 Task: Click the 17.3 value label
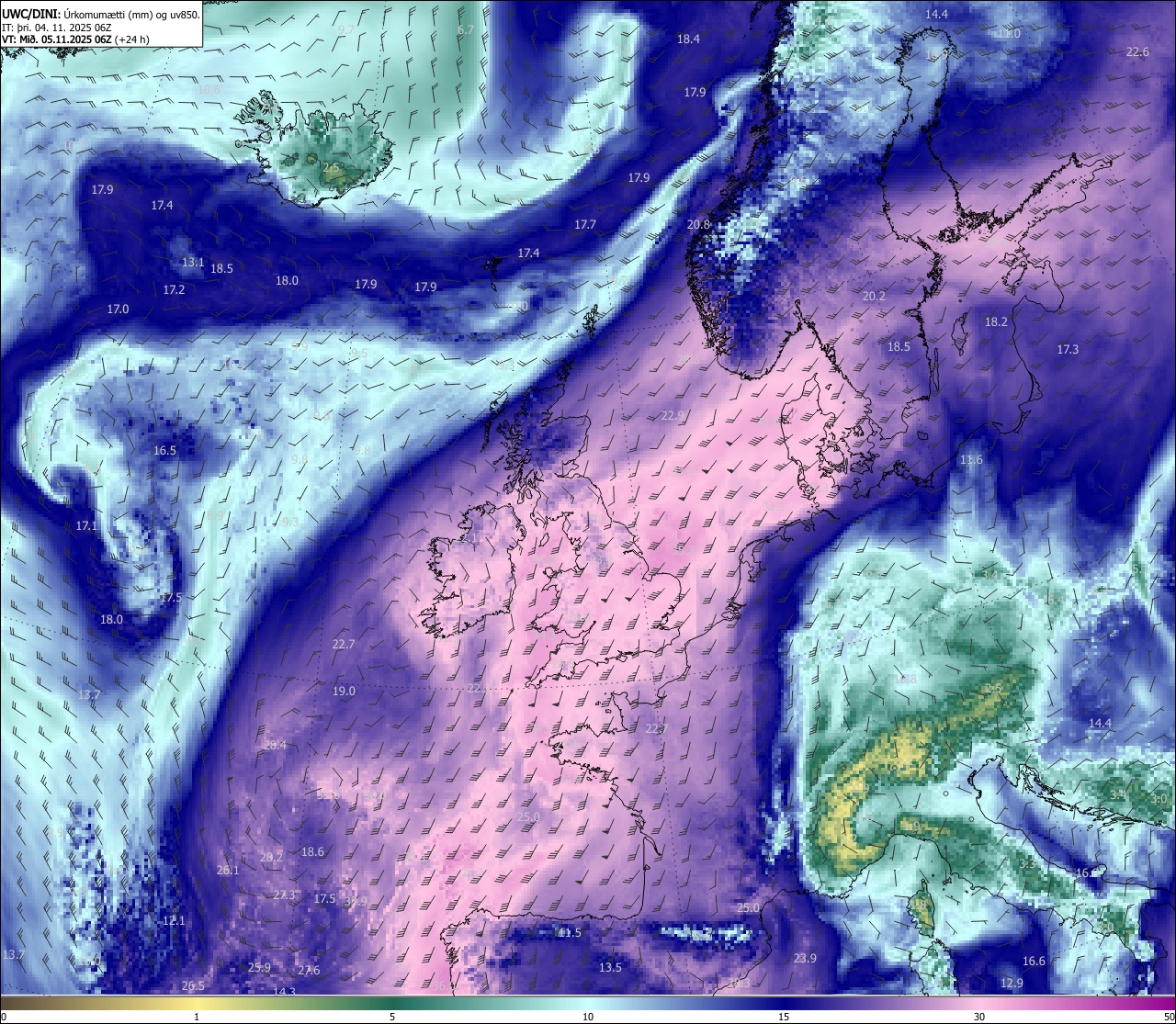tap(1068, 349)
